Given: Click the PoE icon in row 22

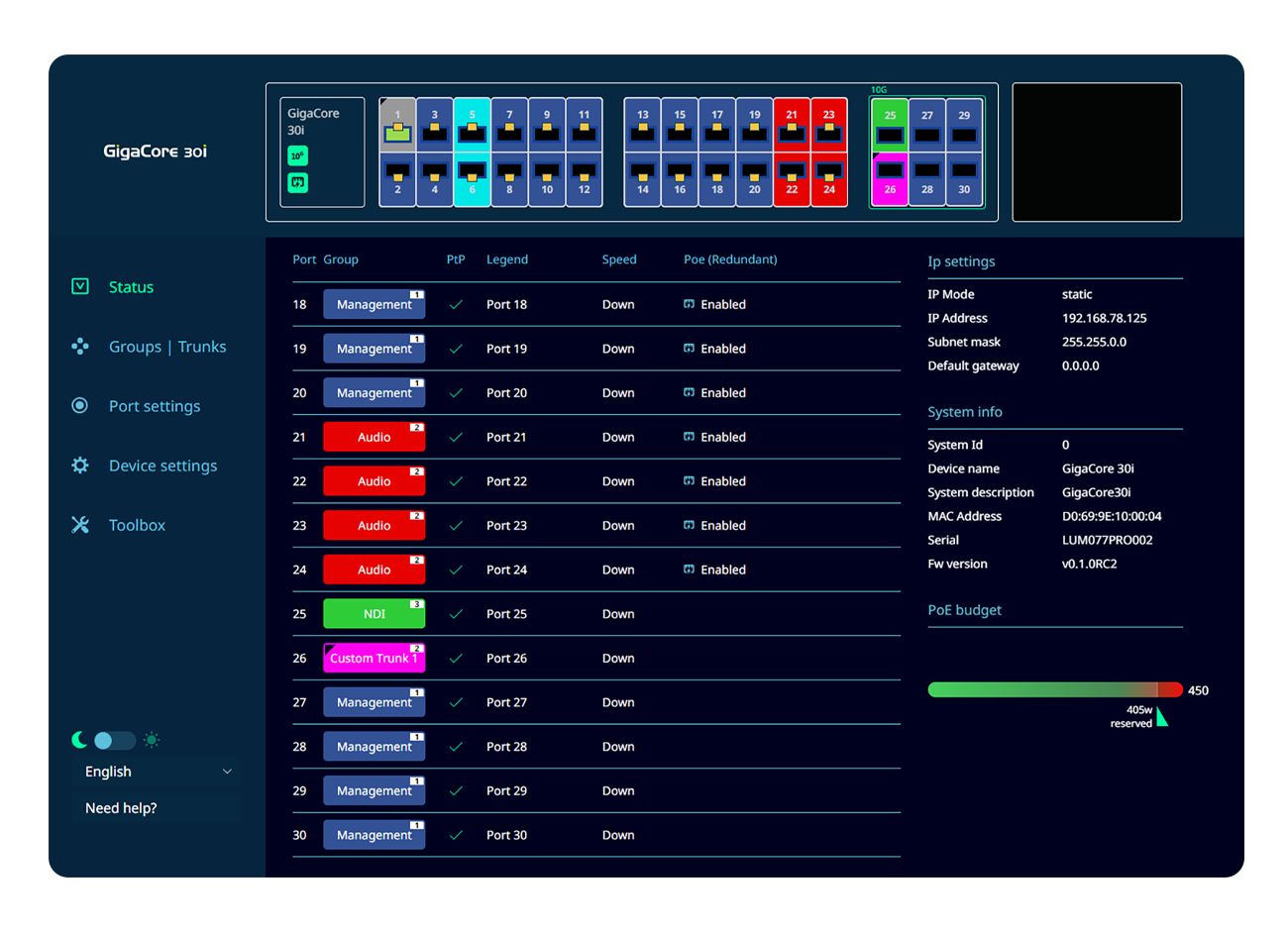Looking at the screenshot, I should pyautogui.click(x=690, y=481).
